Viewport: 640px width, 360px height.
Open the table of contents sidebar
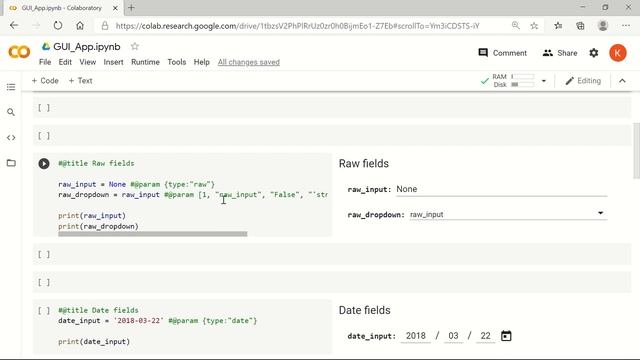point(11,87)
